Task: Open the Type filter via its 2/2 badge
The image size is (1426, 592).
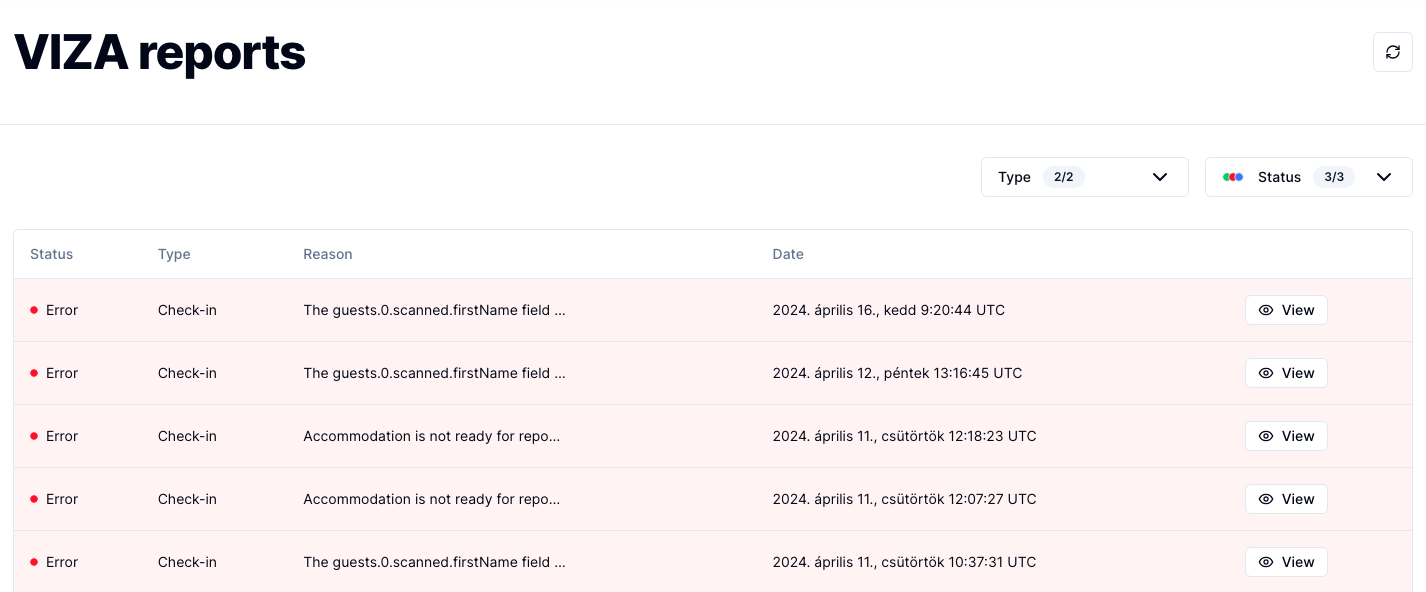Action: click(1063, 177)
